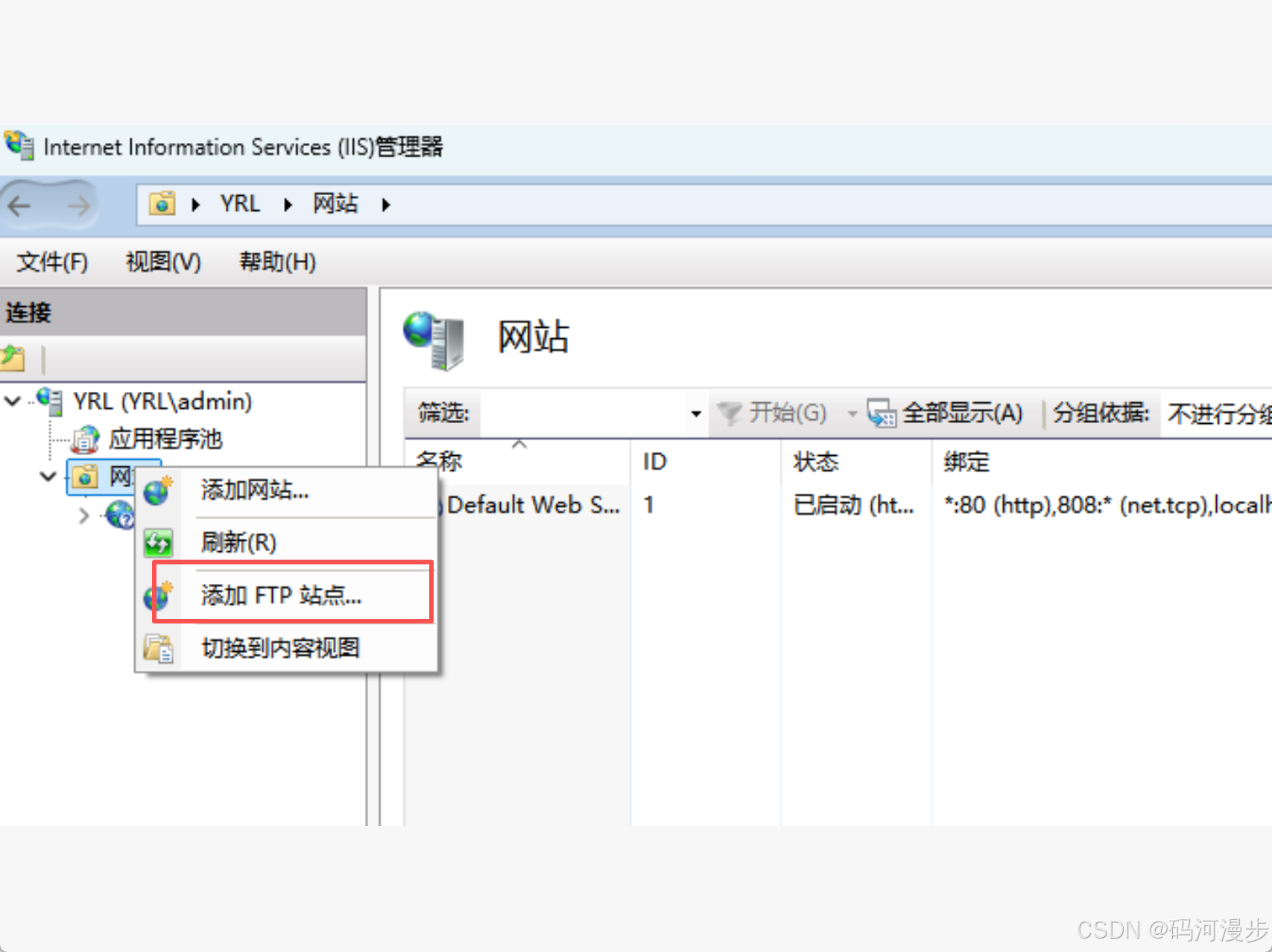The image size is (1272, 952).
Task: Click the globe icon beside 添加 FTP 站点
Action: click(158, 596)
